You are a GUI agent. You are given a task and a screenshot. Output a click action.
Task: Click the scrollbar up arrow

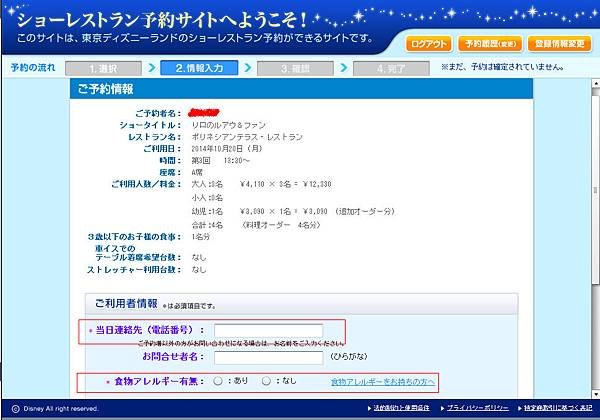click(595, 83)
